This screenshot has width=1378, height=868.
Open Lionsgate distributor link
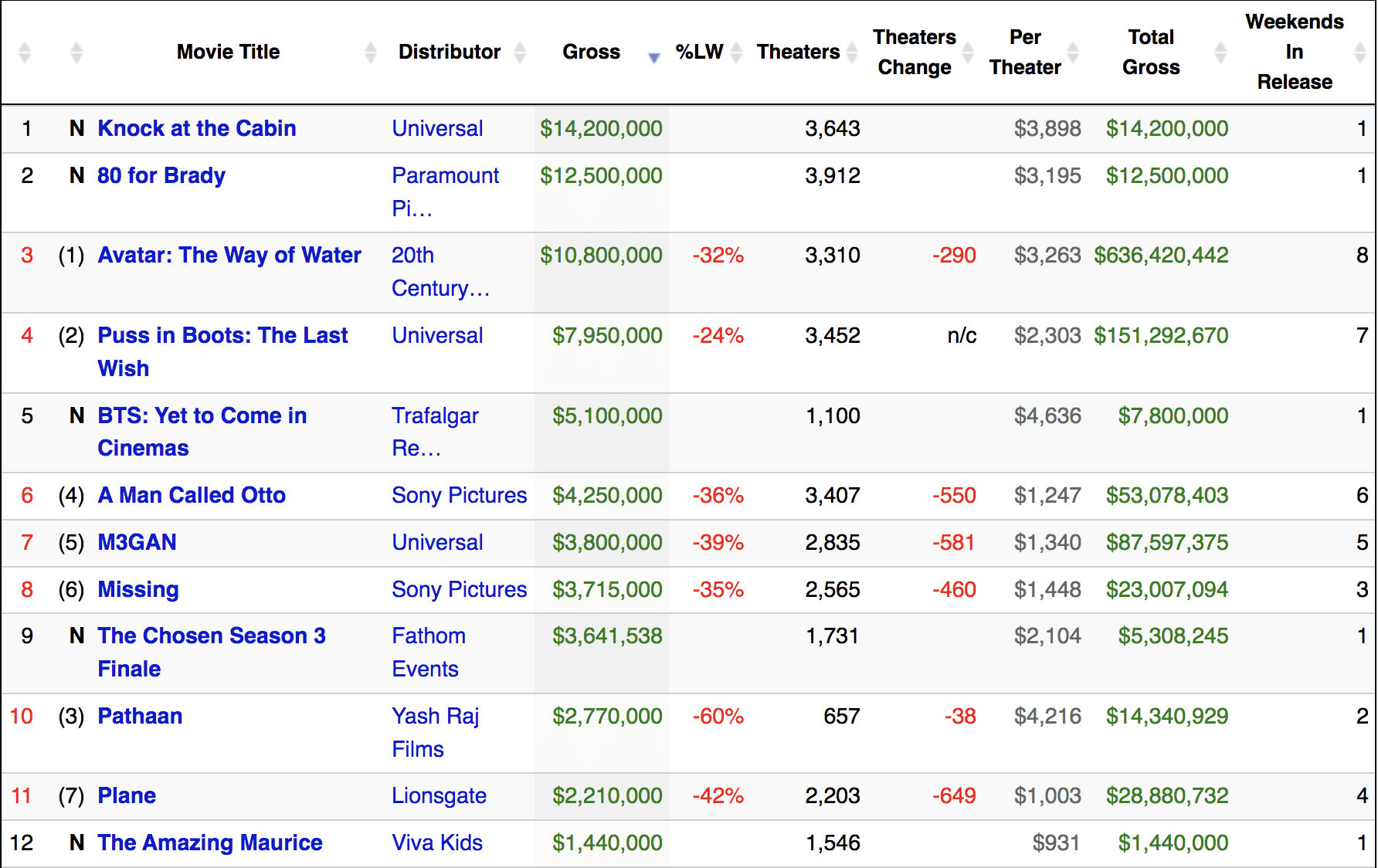coord(439,795)
